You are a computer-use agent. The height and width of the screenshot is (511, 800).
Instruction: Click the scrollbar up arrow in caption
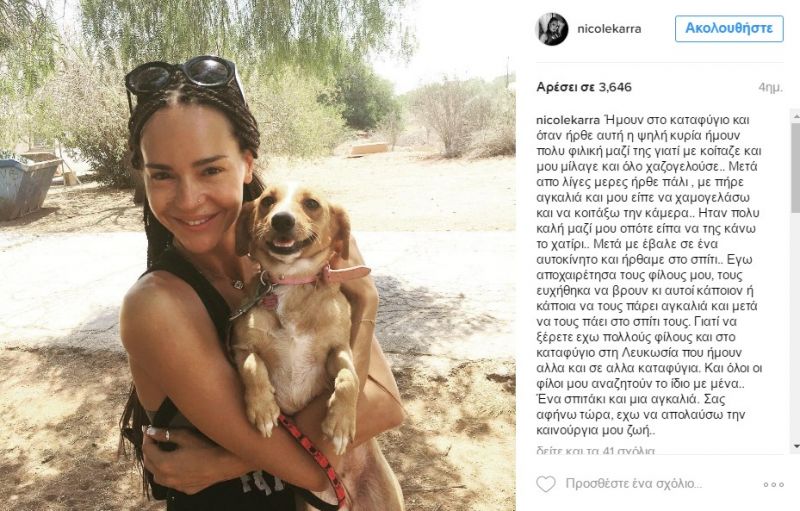pos(795,116)
